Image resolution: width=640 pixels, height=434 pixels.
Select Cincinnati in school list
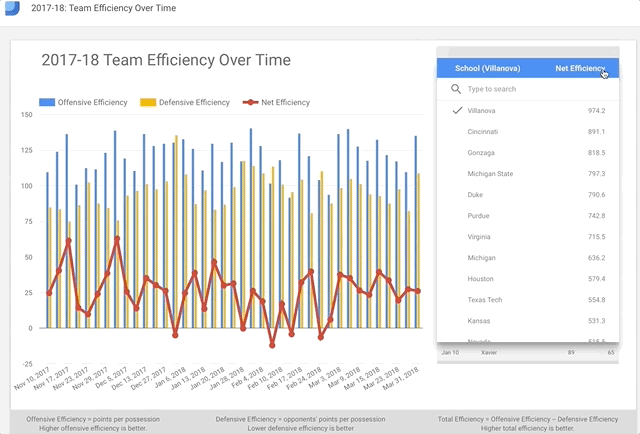528,131
